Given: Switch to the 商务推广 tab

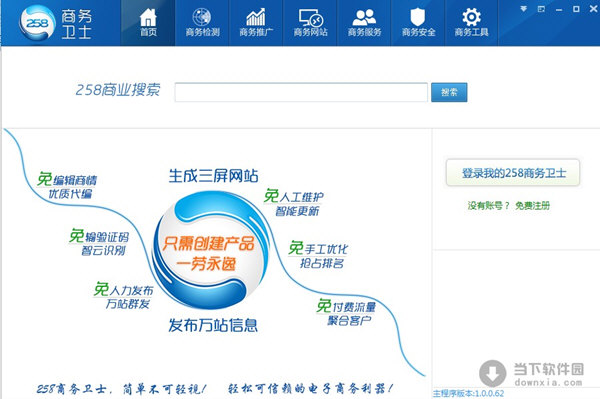Looking at the screenshot, I should [x=256, y=23].
